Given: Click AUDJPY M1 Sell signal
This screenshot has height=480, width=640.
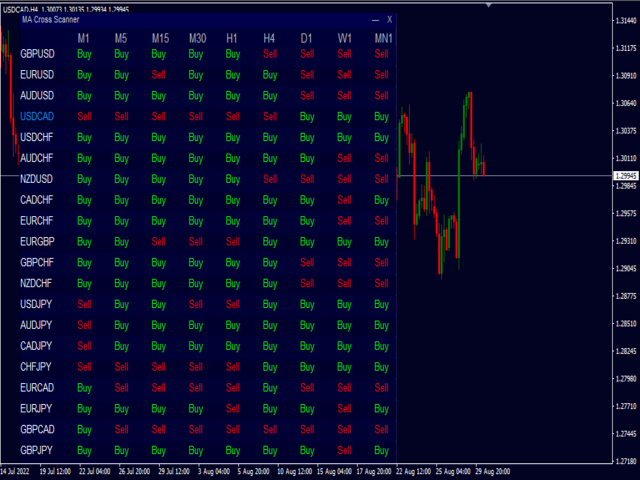Looking at the screenshot, I should 84,325.
